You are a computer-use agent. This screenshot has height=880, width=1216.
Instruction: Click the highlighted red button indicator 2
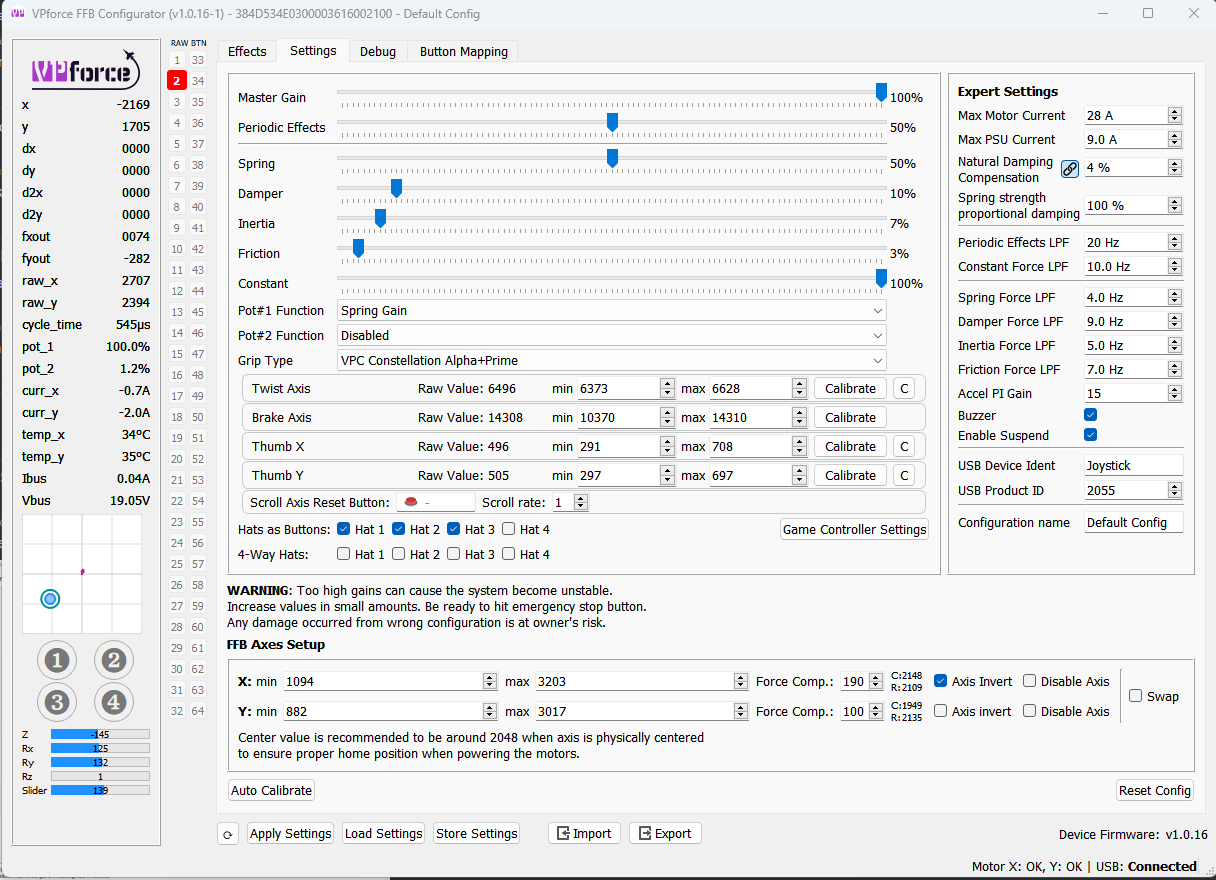(176, 80)
